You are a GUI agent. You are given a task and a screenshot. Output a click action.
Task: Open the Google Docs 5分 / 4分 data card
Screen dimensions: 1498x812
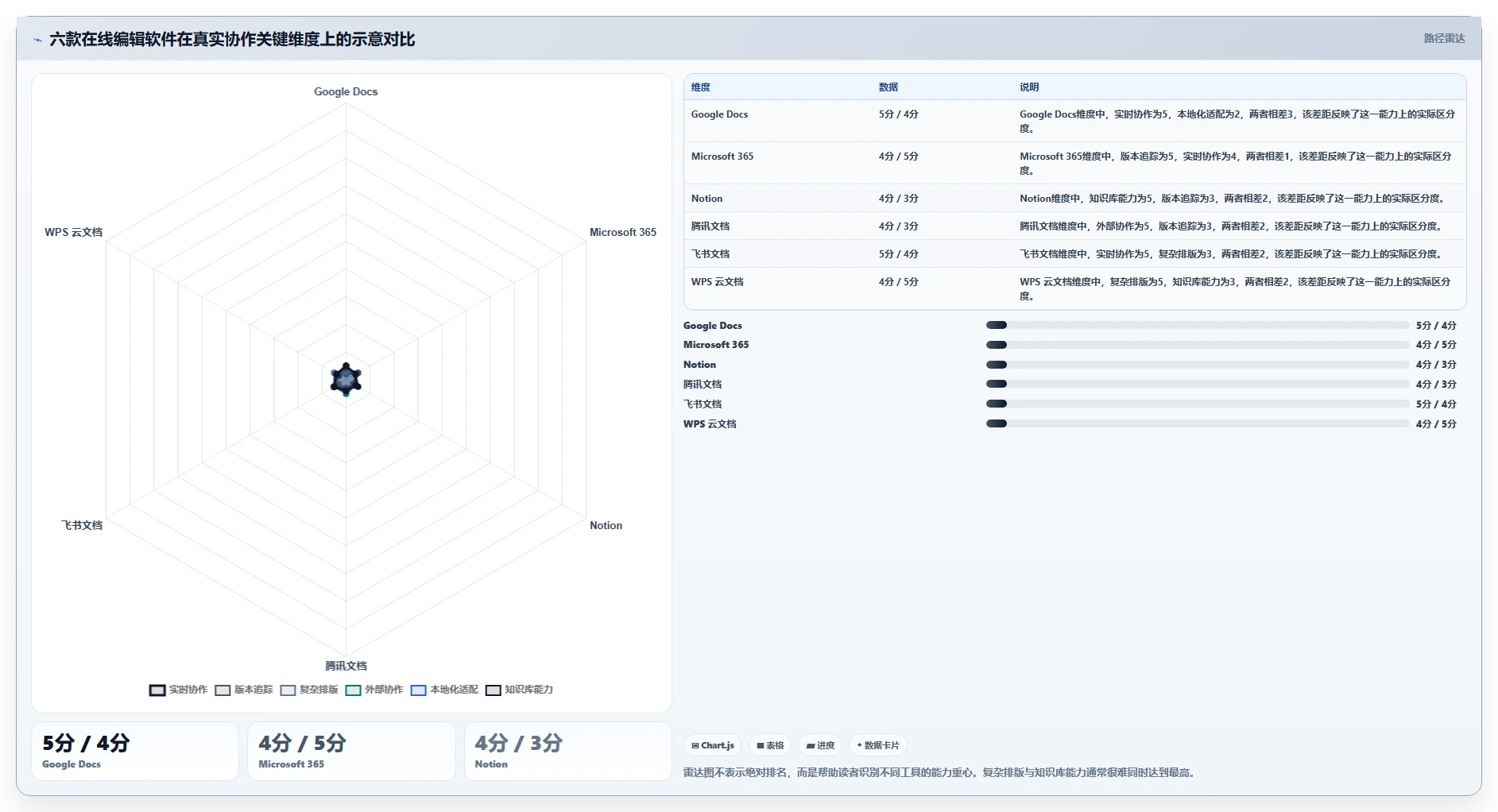135,751
